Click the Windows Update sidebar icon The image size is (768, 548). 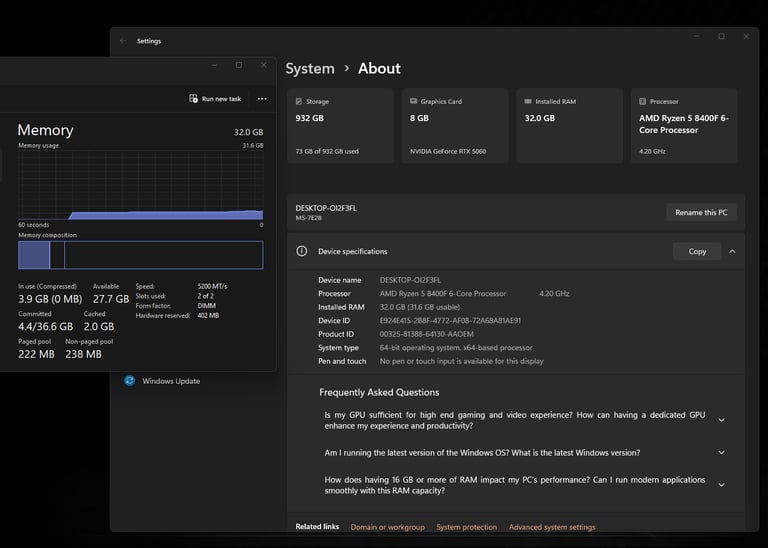pos(130,381)
